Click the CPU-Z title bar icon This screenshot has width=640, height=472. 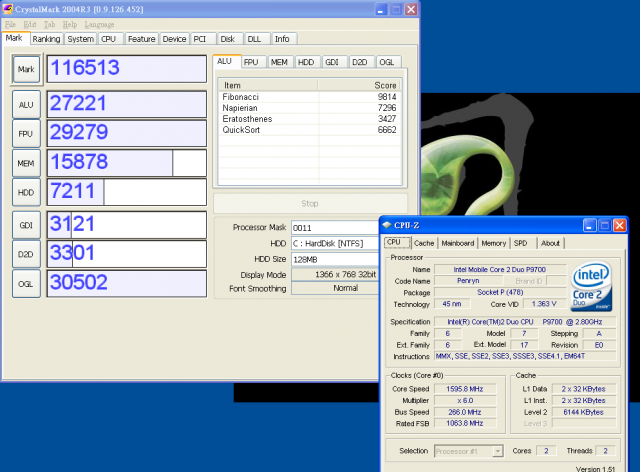click(x=387, y=225)
